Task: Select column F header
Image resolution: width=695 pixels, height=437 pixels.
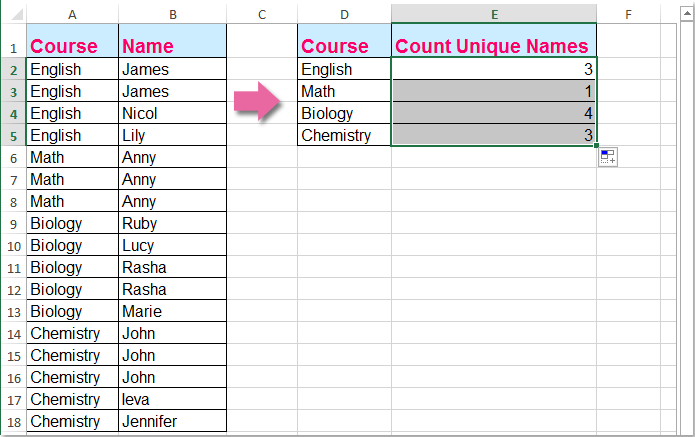Action: pos(628,15)
